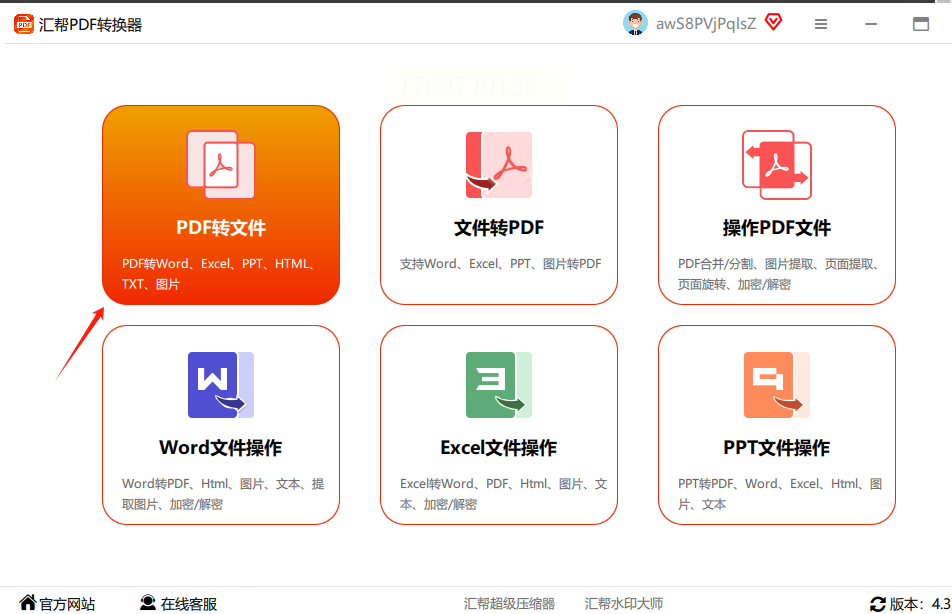Click the 文件转PDF red icon
The width and height of the screenshot is (952, 614).
[x=498, y=164]
